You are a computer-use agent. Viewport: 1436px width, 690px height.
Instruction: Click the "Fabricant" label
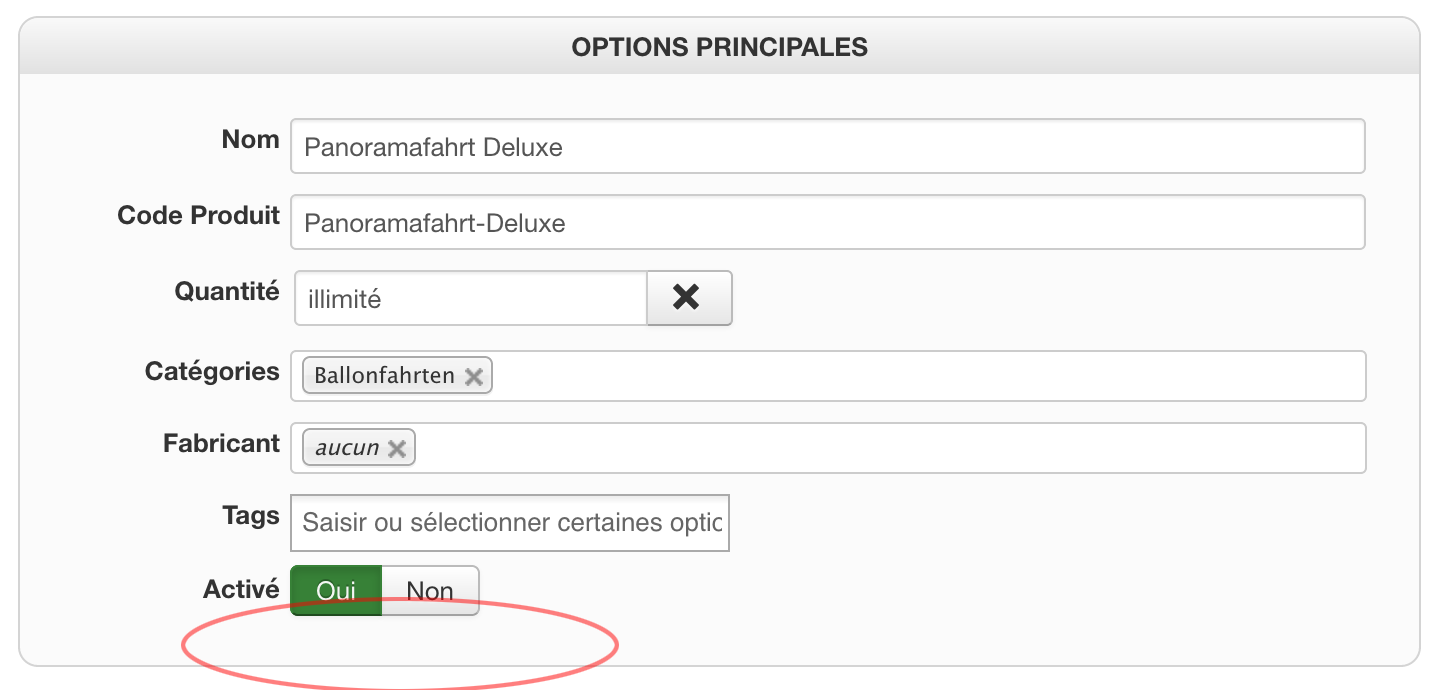221,444
